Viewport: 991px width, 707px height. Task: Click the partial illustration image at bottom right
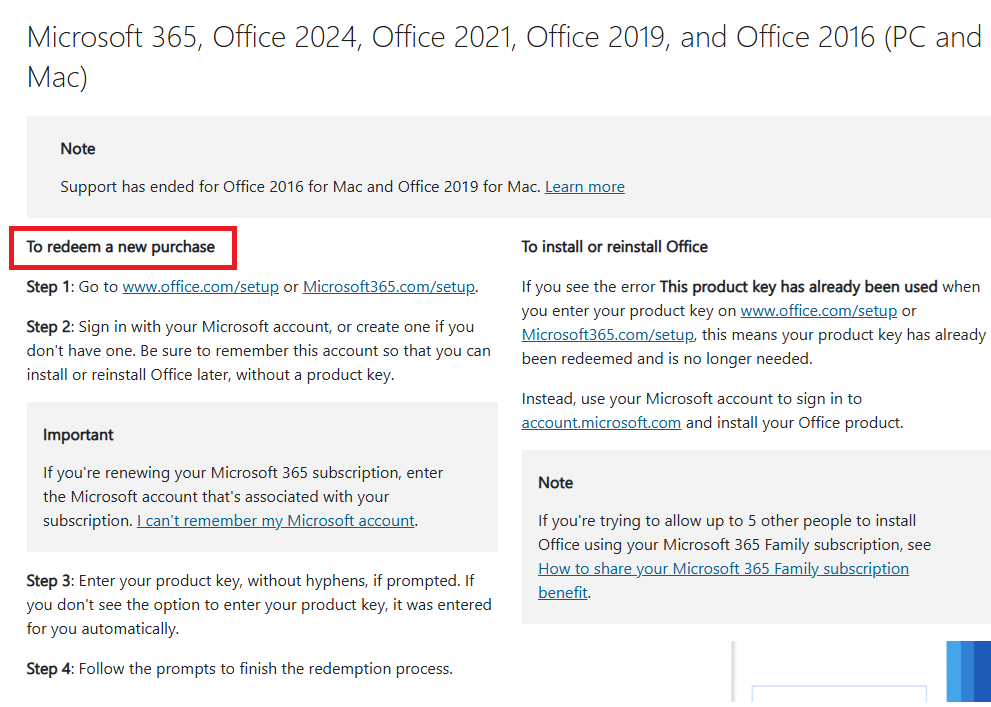[861, 673]
